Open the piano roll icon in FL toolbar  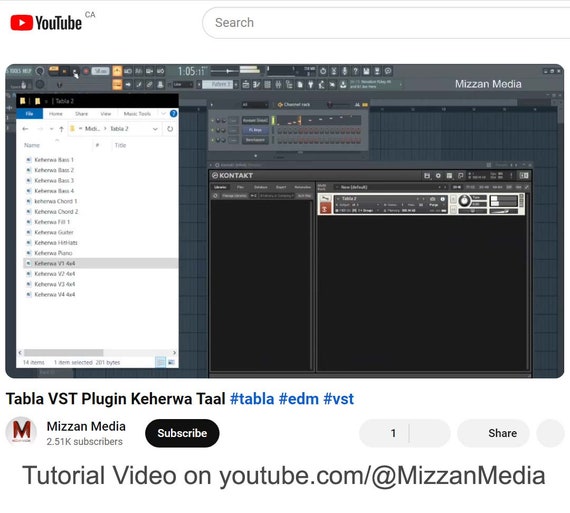point(257,85)
